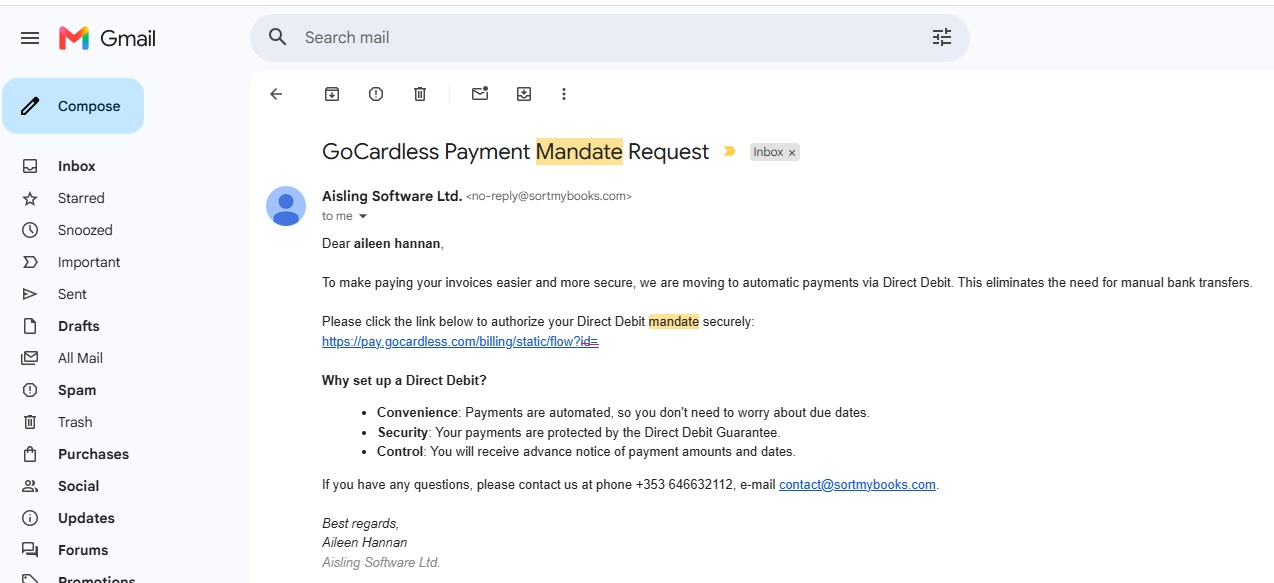Click the sender name Aisling Software Ltd.
The height and width of the screenshot is (583, 1274).
[x=392, y=196]
